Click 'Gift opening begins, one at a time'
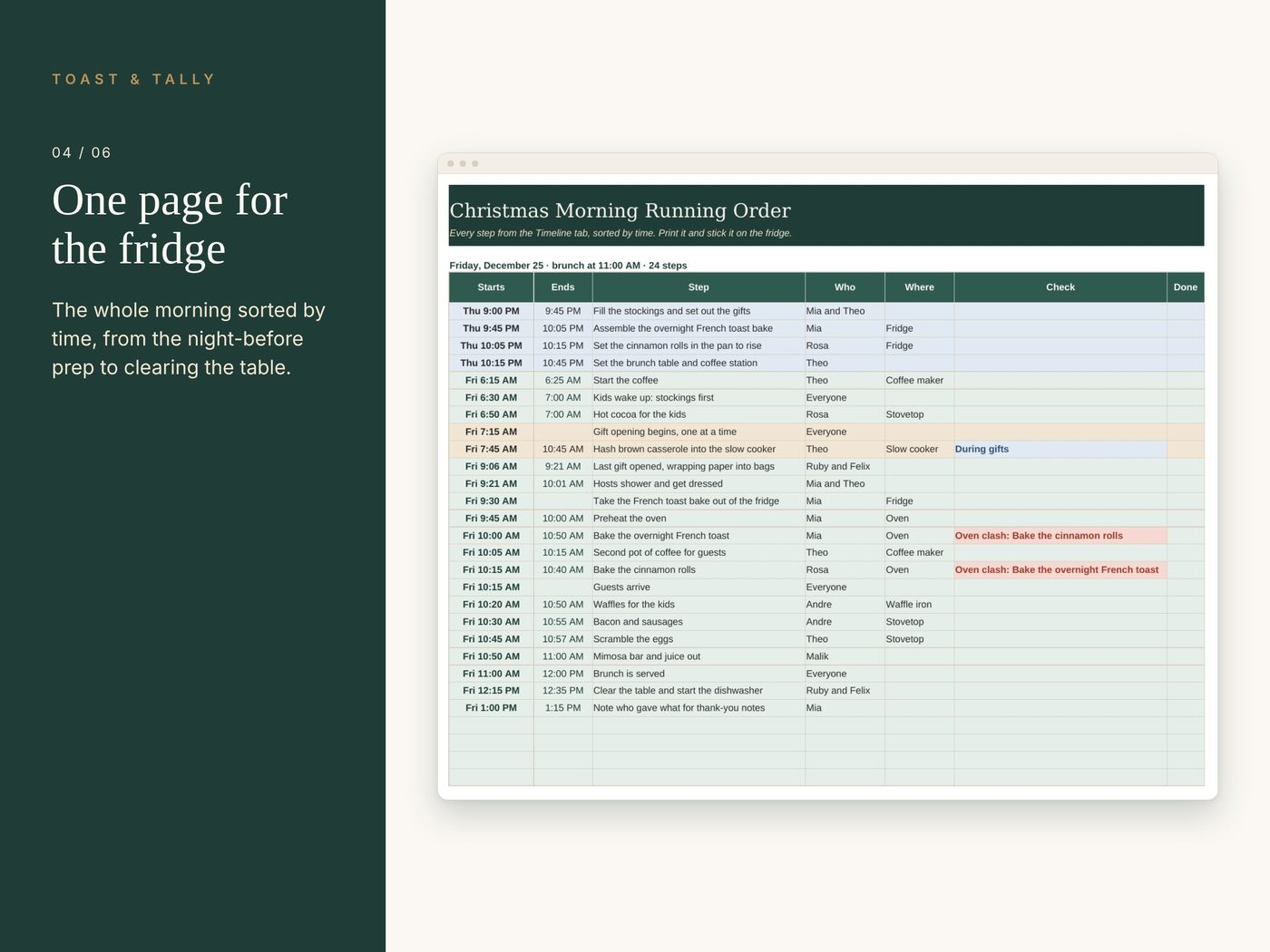The height and width of the screenshot is (952, 1270). tap(698, 432)
